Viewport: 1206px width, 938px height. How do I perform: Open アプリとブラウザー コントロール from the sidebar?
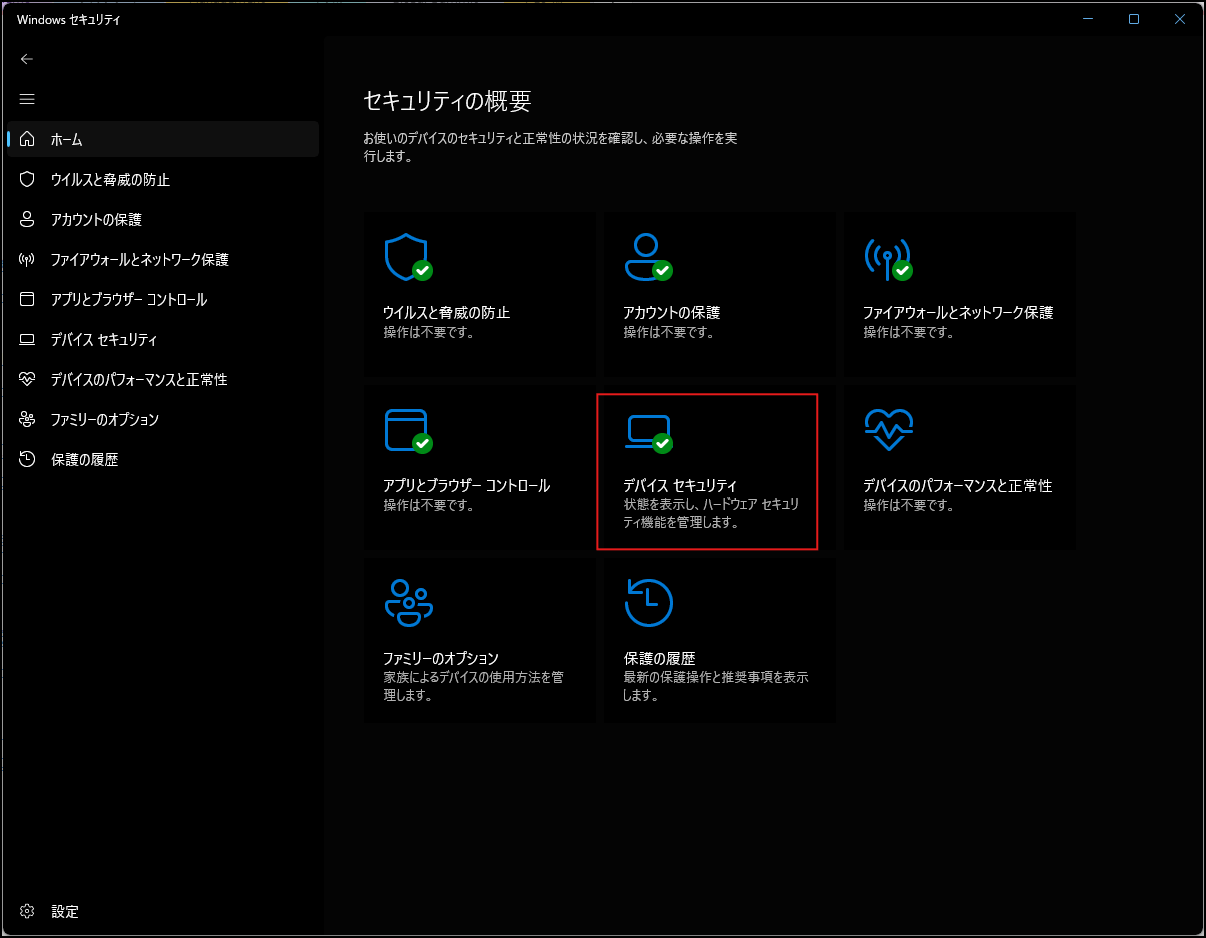pyautogui.click(x=162, y=299)
